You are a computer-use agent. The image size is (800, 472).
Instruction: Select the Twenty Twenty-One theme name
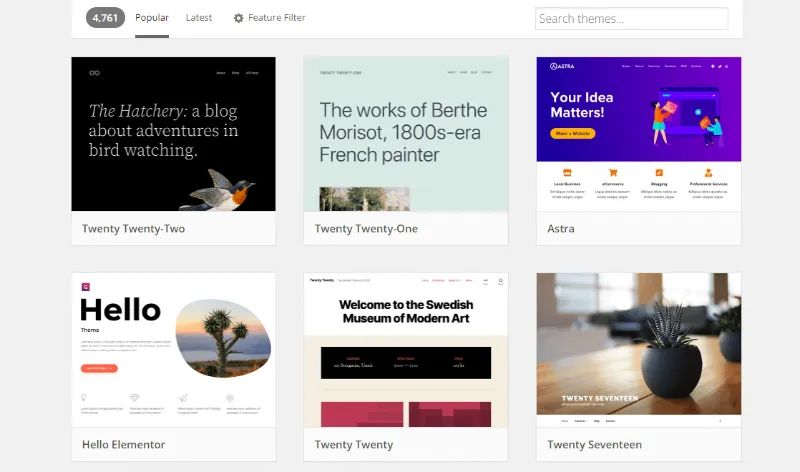click(x=366, y=229)
